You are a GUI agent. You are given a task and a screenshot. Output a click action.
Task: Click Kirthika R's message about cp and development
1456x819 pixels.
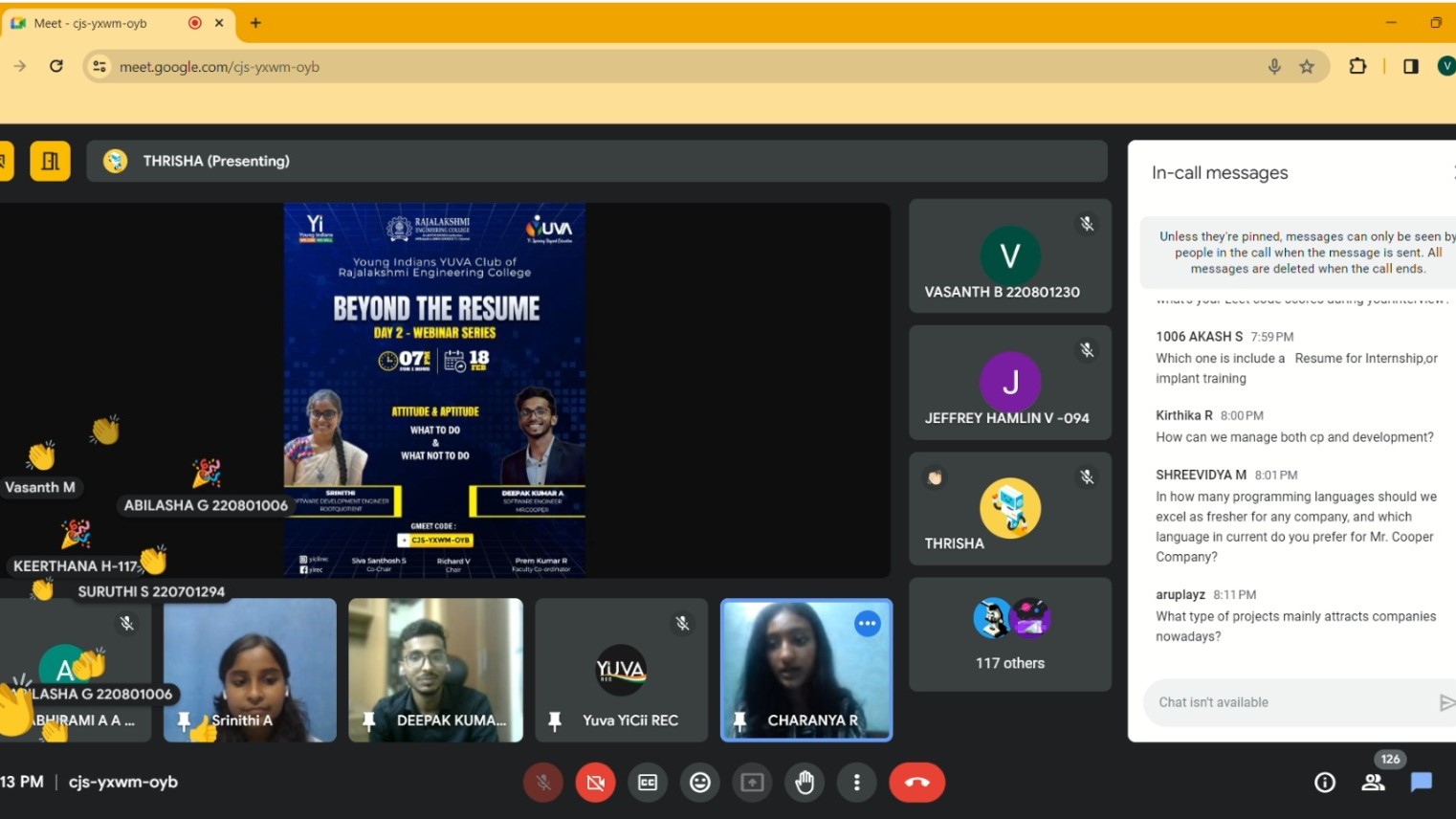pyautogui.click(x=1294, y=437)
